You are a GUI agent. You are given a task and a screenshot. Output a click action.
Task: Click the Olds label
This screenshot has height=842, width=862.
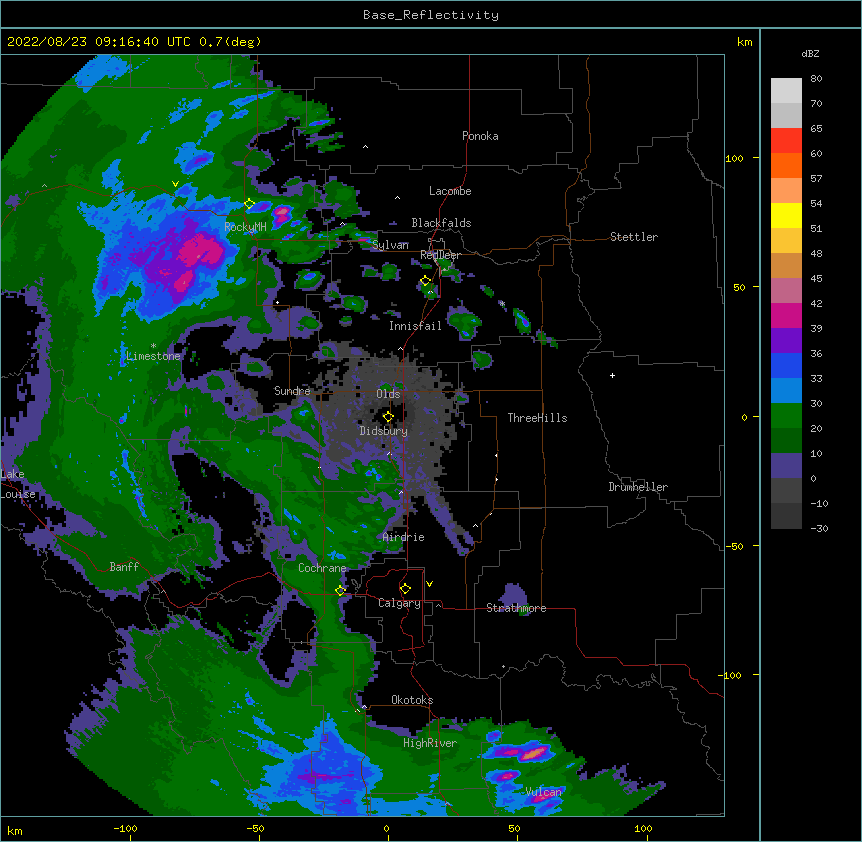coord(388,394)
